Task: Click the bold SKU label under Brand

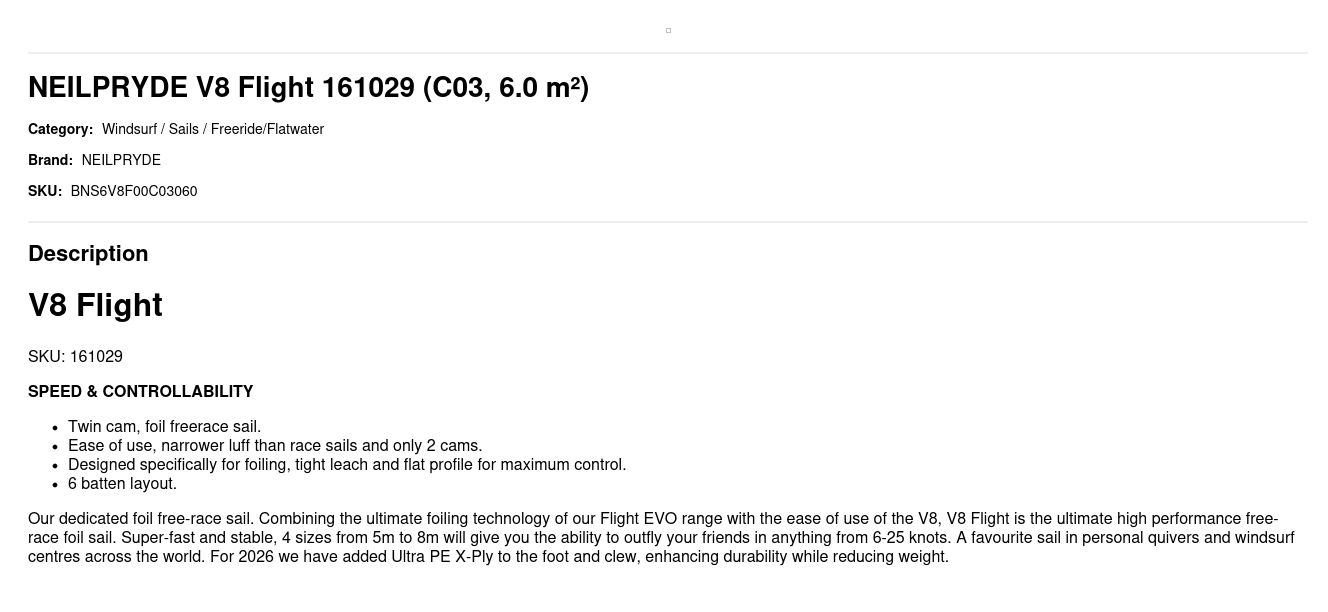Action: 45,191
